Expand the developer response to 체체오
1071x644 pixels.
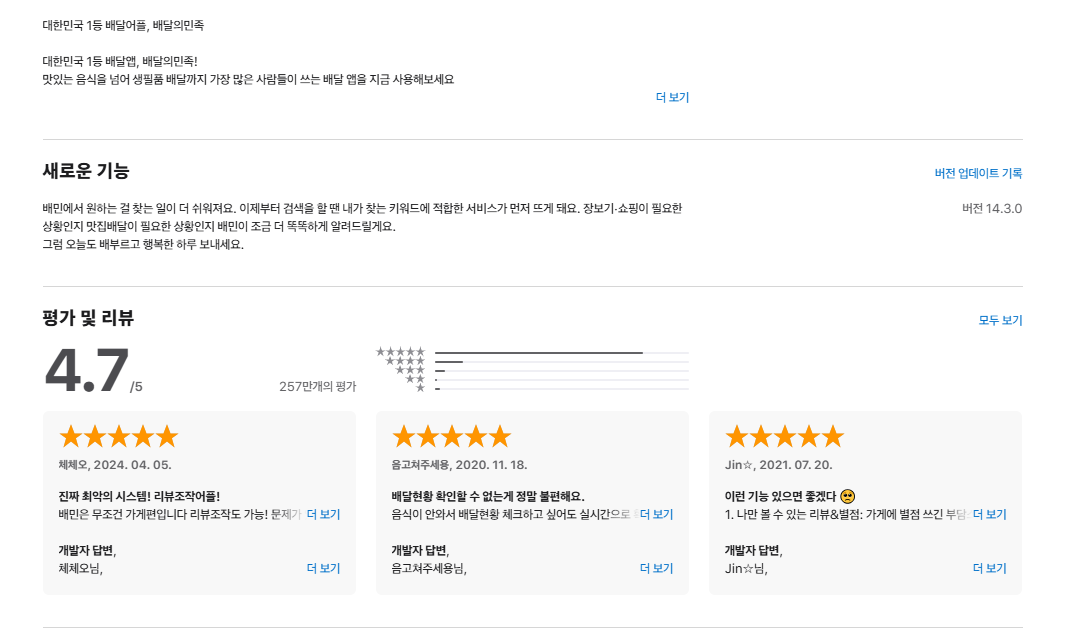coord(322,567)
